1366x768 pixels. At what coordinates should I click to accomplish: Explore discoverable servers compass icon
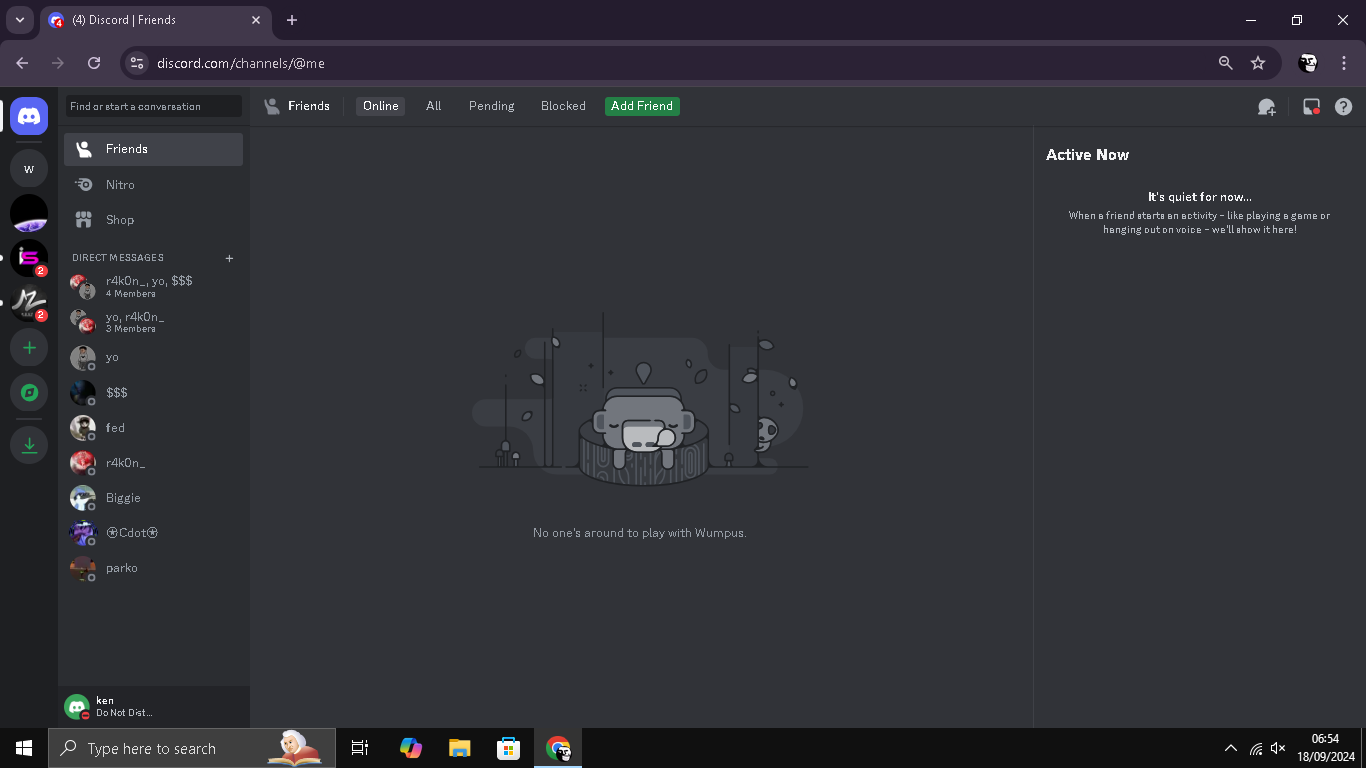click(29, 392)
